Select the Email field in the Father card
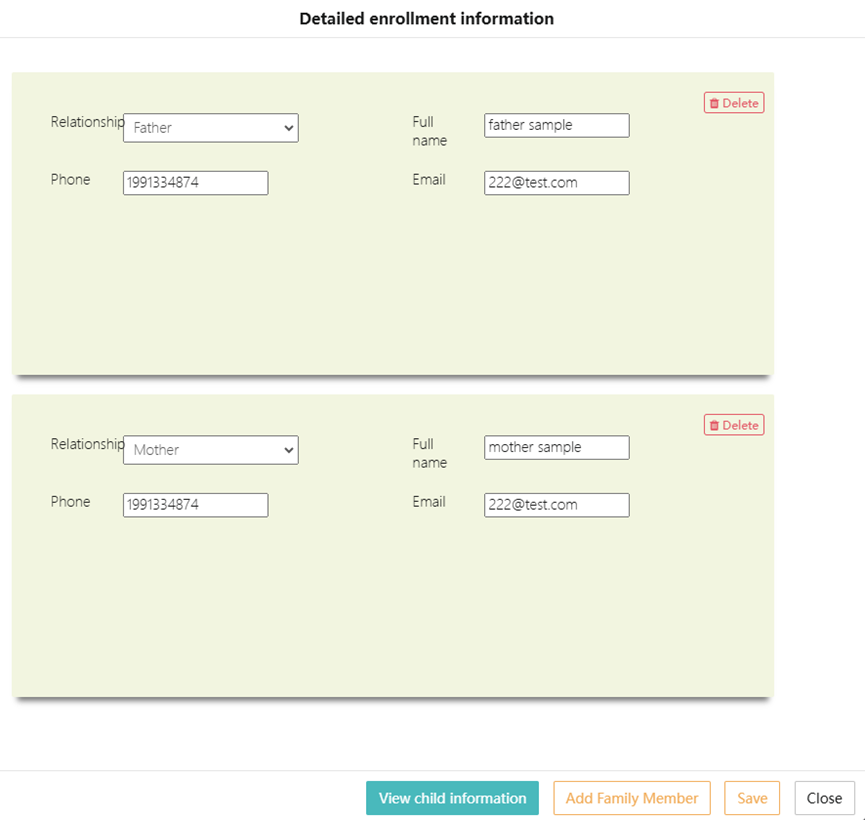This screenshot has height=820, width=865. click(x=556, y=183)
